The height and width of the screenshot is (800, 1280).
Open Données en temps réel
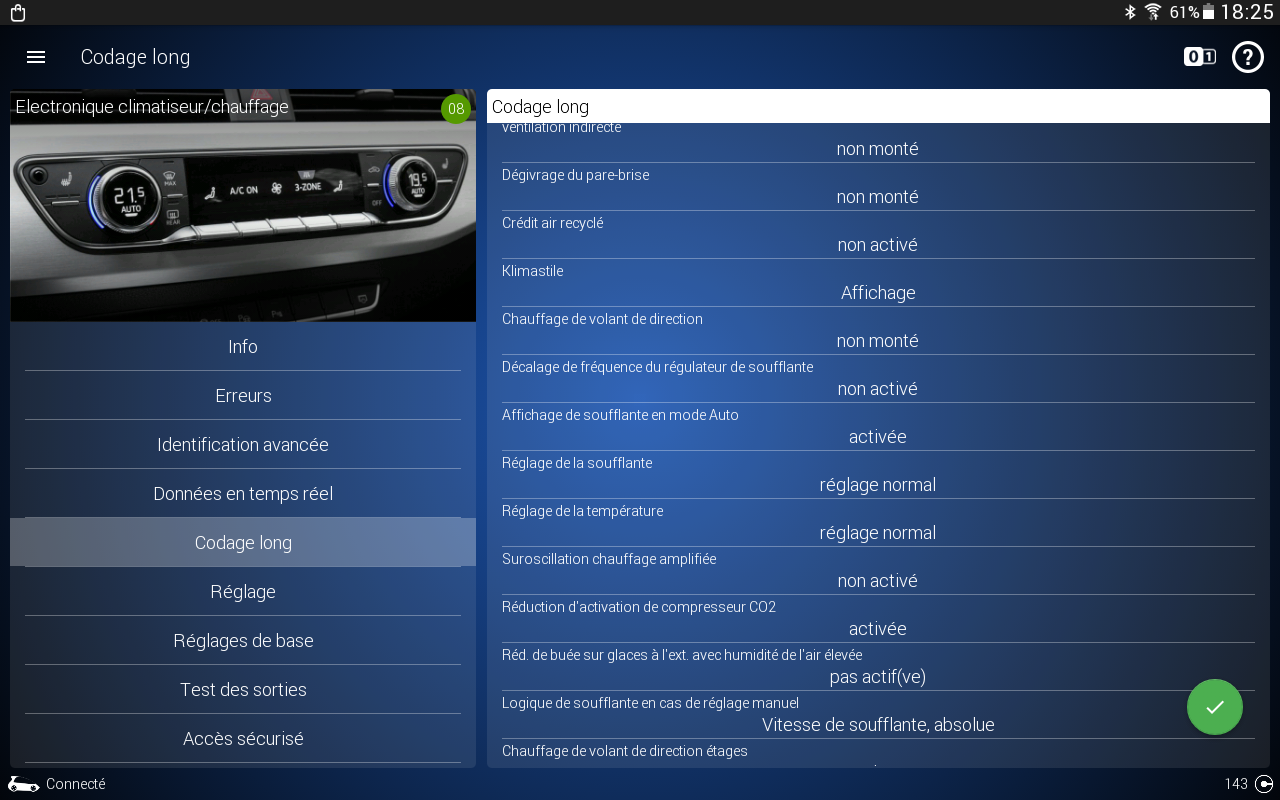click(243, 494)
